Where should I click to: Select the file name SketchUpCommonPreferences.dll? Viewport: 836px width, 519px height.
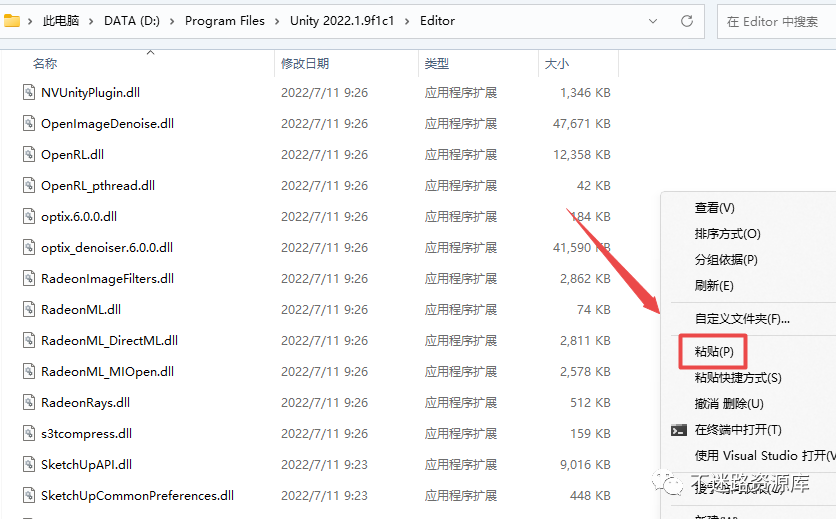pos(137,495)
